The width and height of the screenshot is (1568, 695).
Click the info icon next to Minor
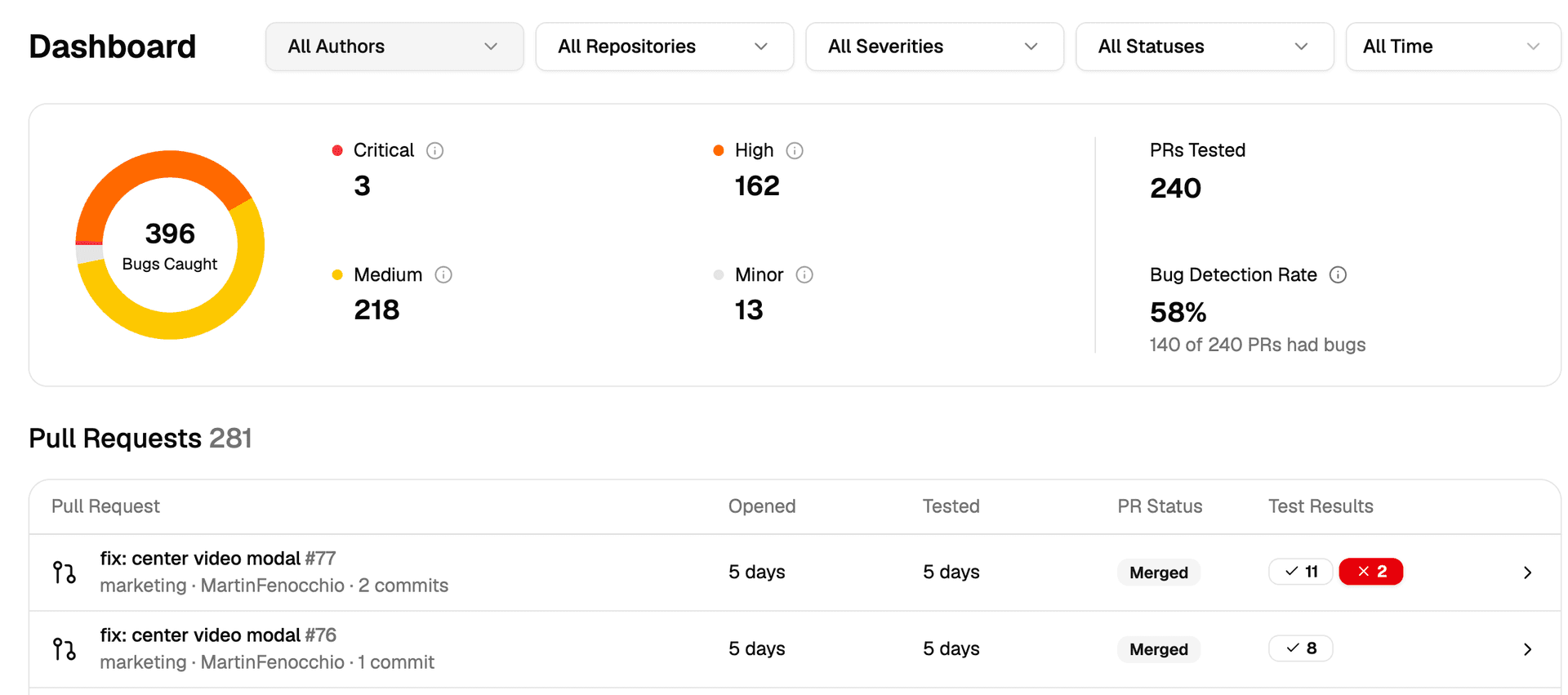pos(804,274)
